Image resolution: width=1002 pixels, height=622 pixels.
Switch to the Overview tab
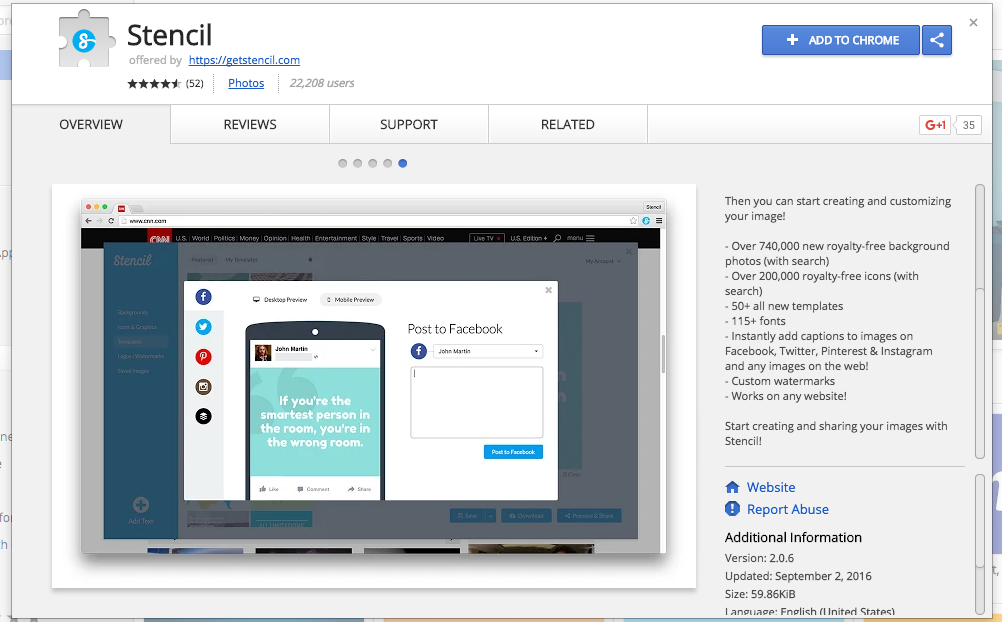[91, 125]
